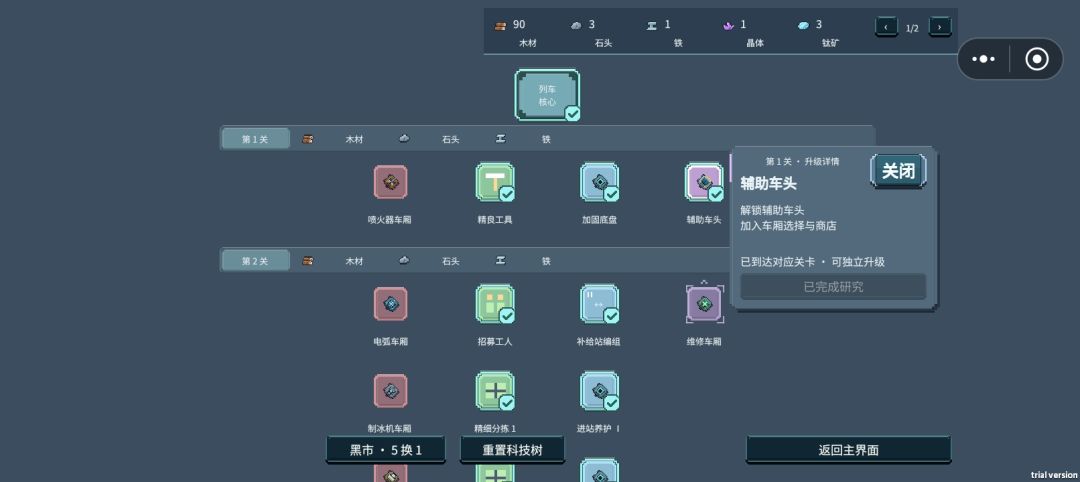The height and width of the screenshot is (482, 1080).
Task: Open the 精细分拣 1 upgrade node
Action: 495,391
